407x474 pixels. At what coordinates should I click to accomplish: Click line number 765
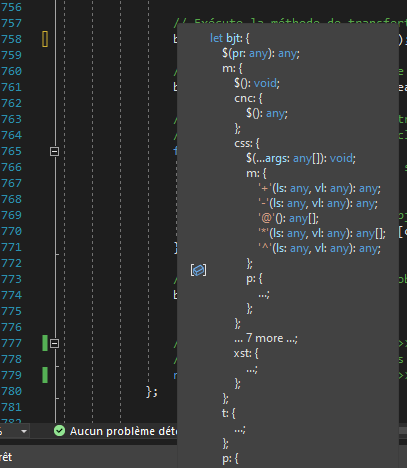click(12, 151)
